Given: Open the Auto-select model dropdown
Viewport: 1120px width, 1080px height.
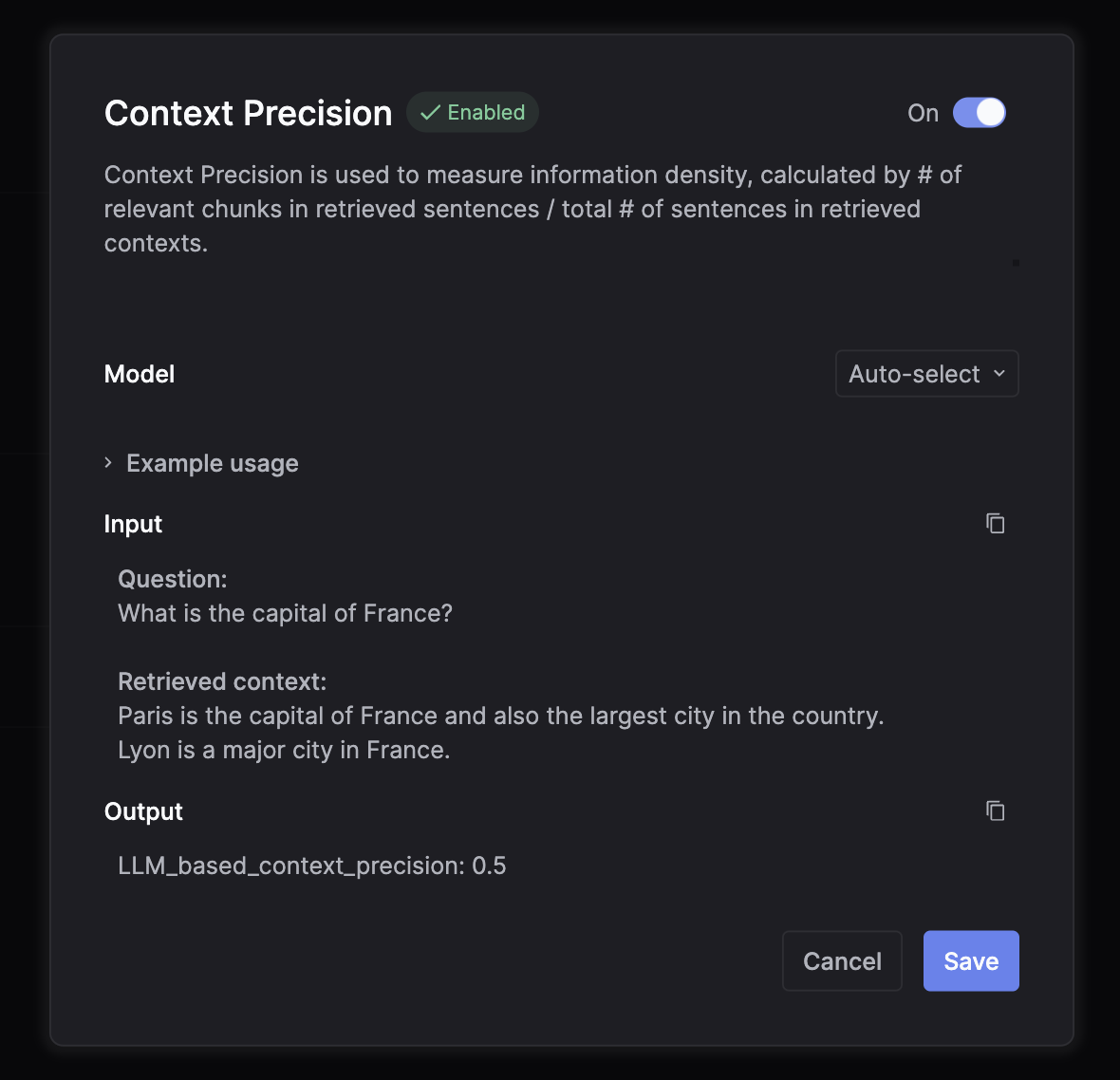Looking at the screenshot, I should (926, 374).
